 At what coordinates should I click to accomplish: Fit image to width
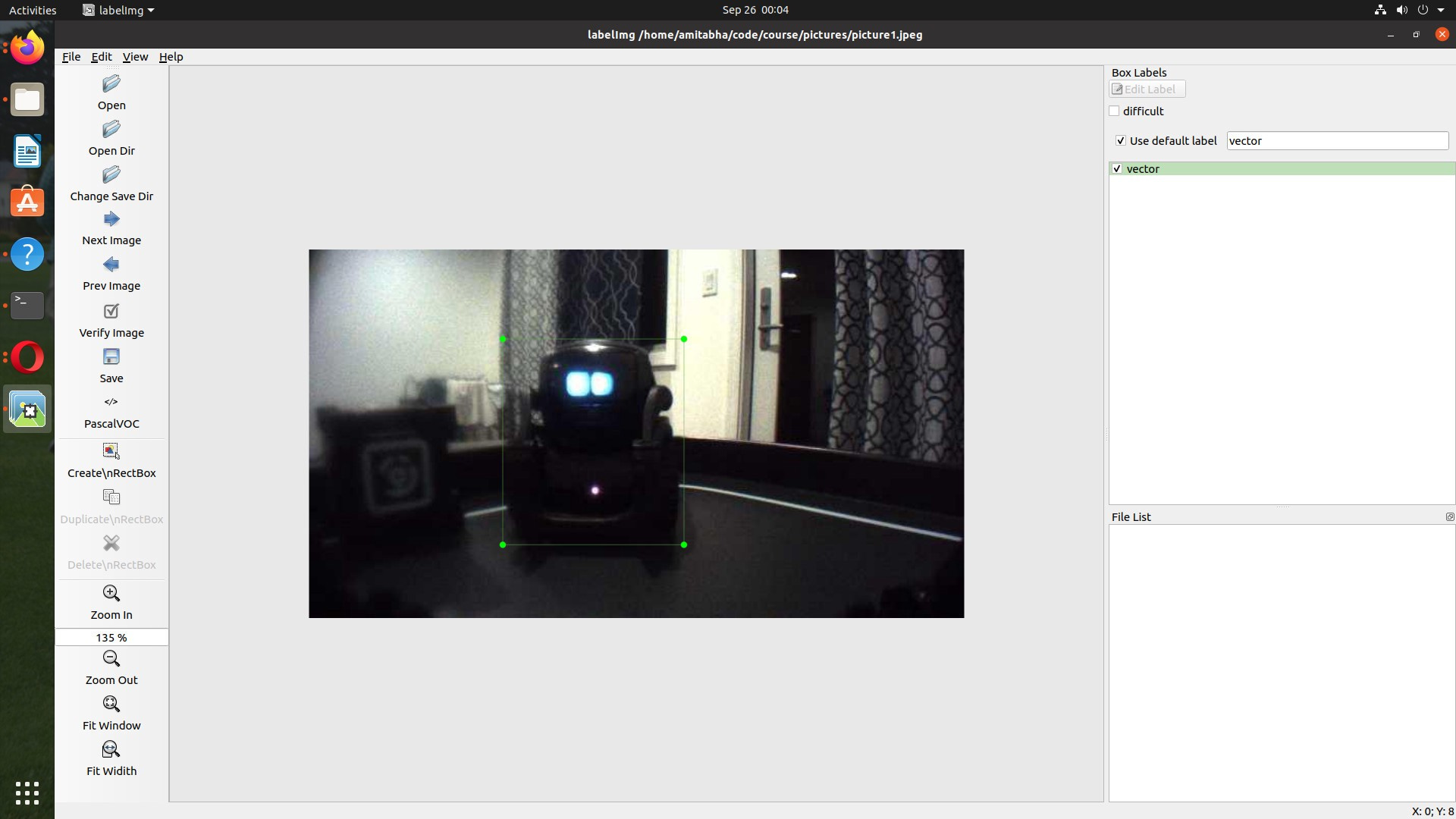coord(111,749)
